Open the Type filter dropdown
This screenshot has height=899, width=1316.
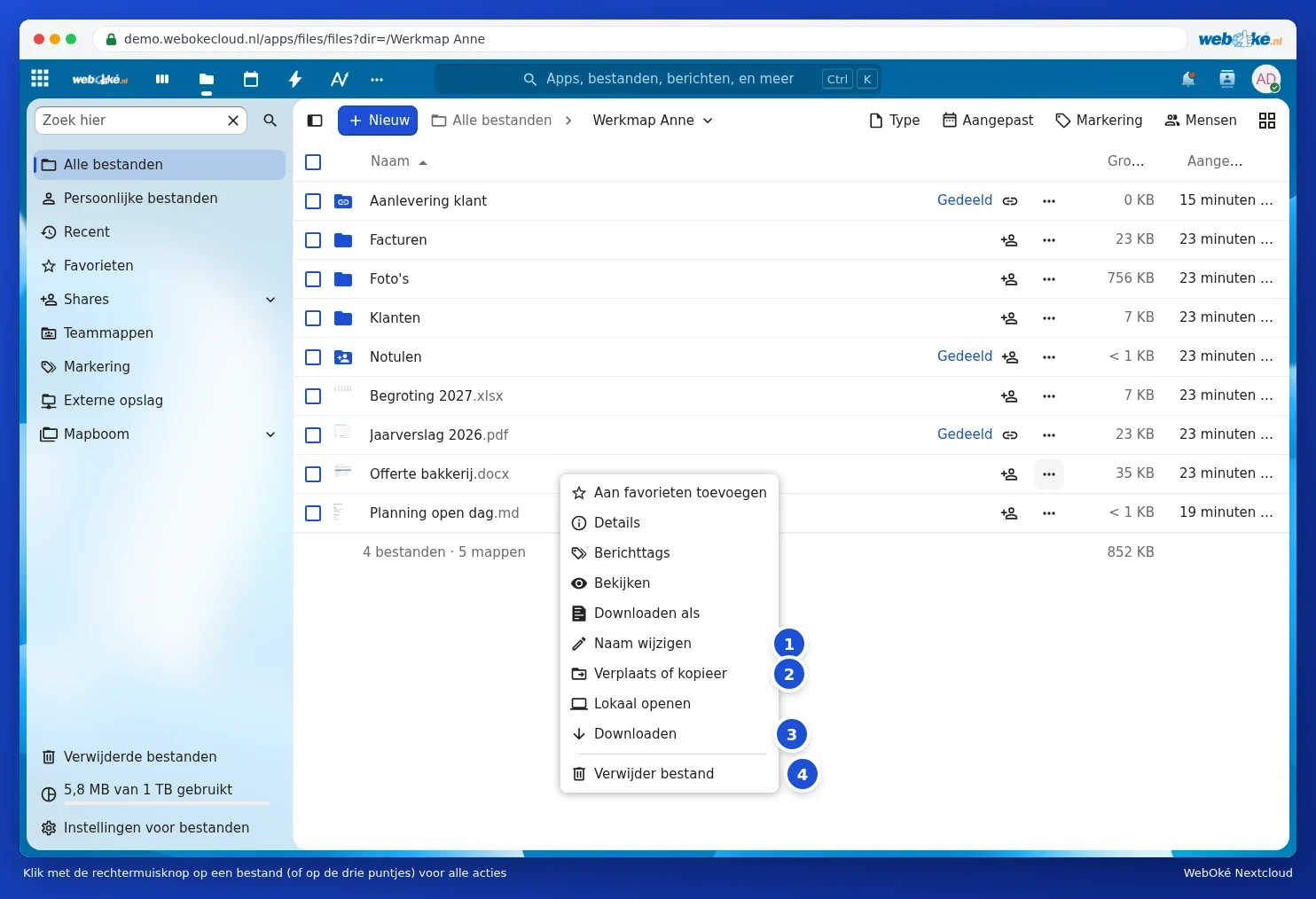pyautogui.click(x=894, y=121)
